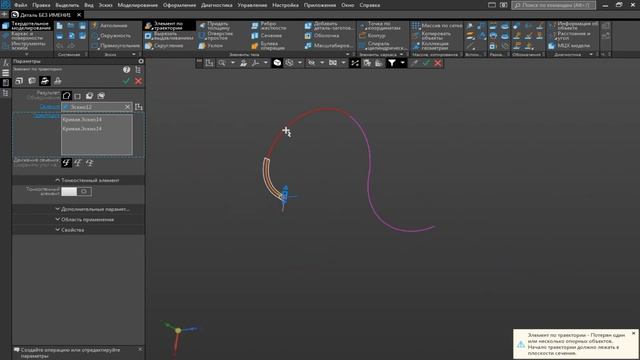Click the Точка по координатам command
Viewport: 640px width, 360px height.
pos(380,26)
